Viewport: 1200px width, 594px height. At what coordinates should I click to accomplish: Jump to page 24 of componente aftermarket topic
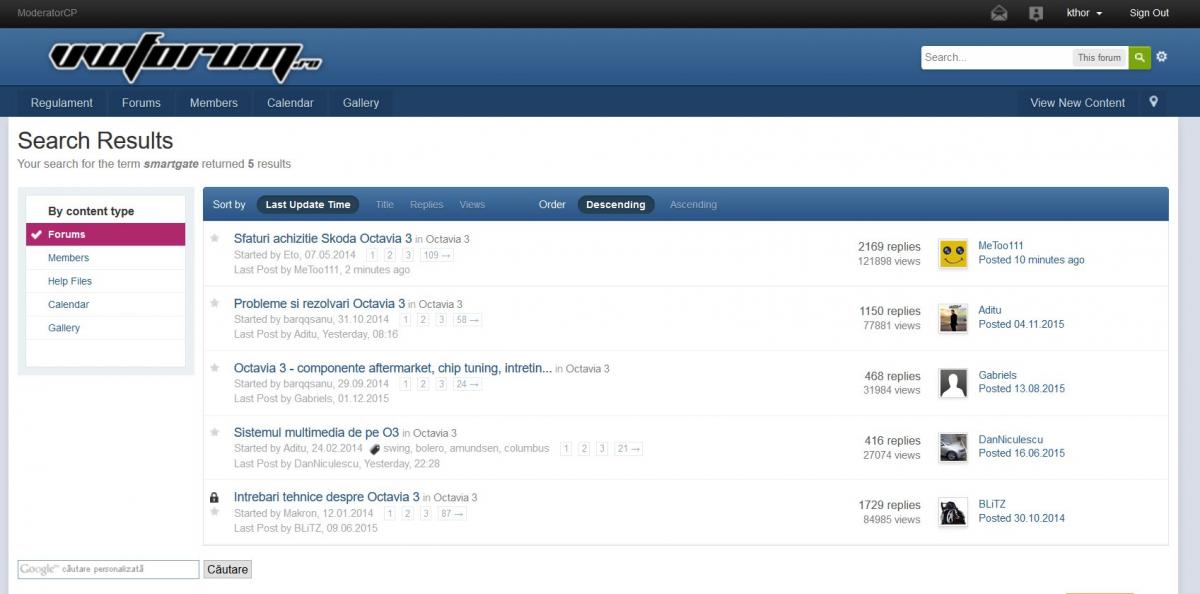coord(468,384)
